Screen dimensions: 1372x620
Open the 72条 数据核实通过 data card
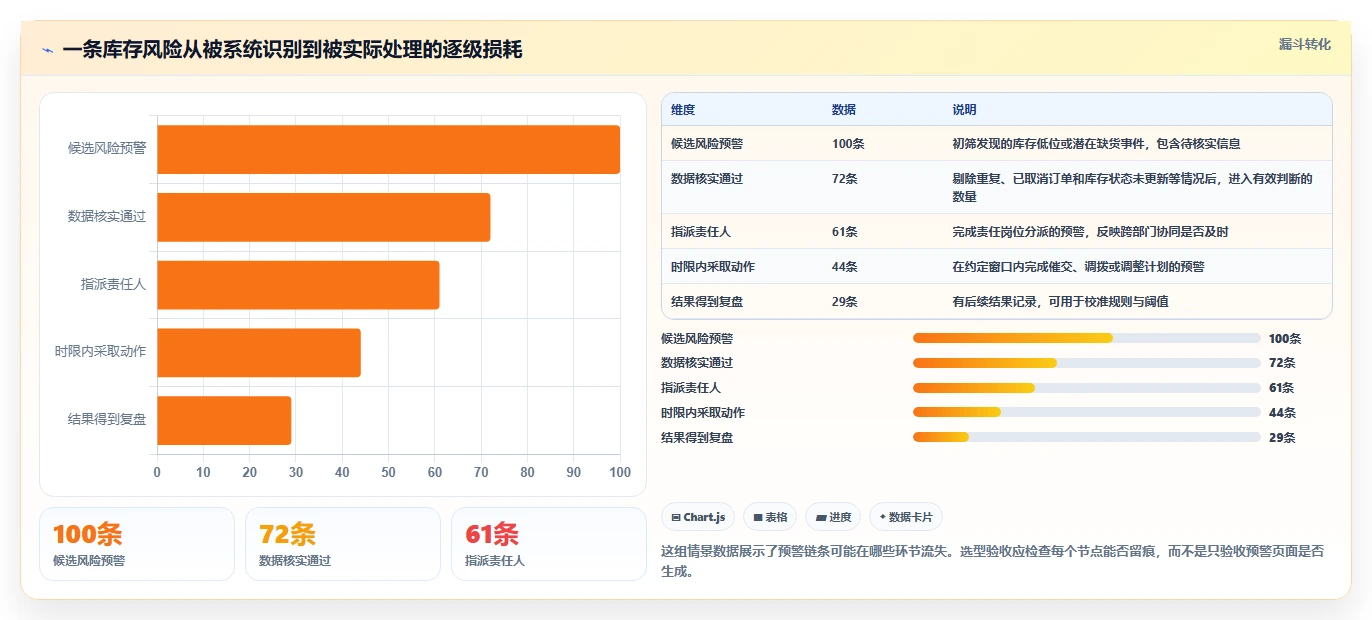(343, 544)
